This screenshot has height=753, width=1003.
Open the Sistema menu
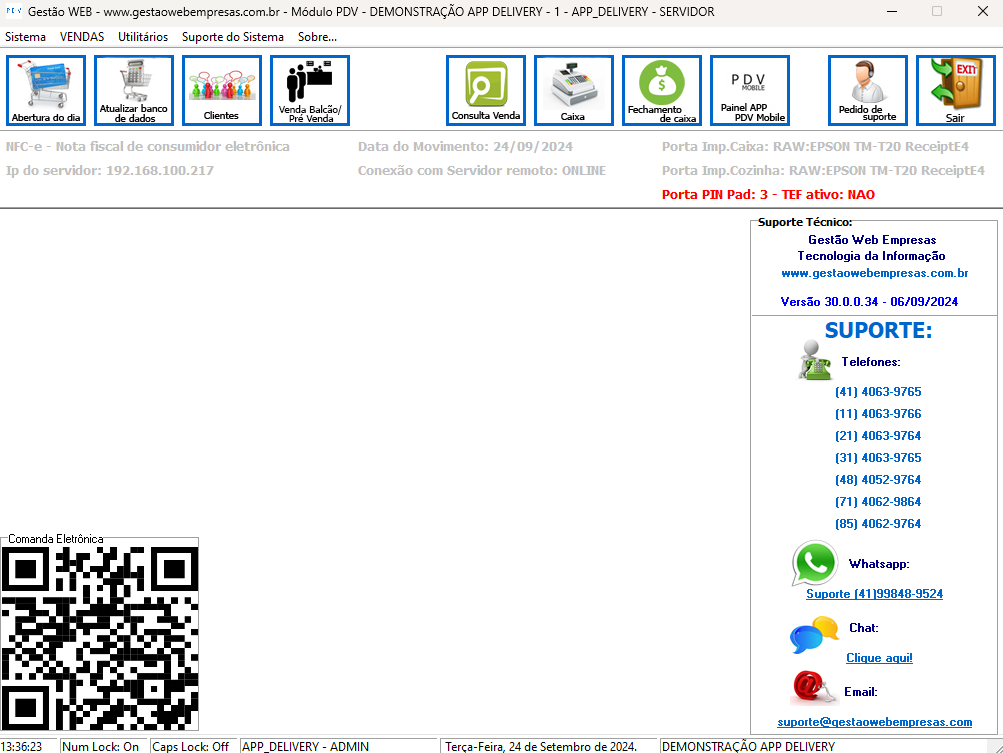click(26, 37)
